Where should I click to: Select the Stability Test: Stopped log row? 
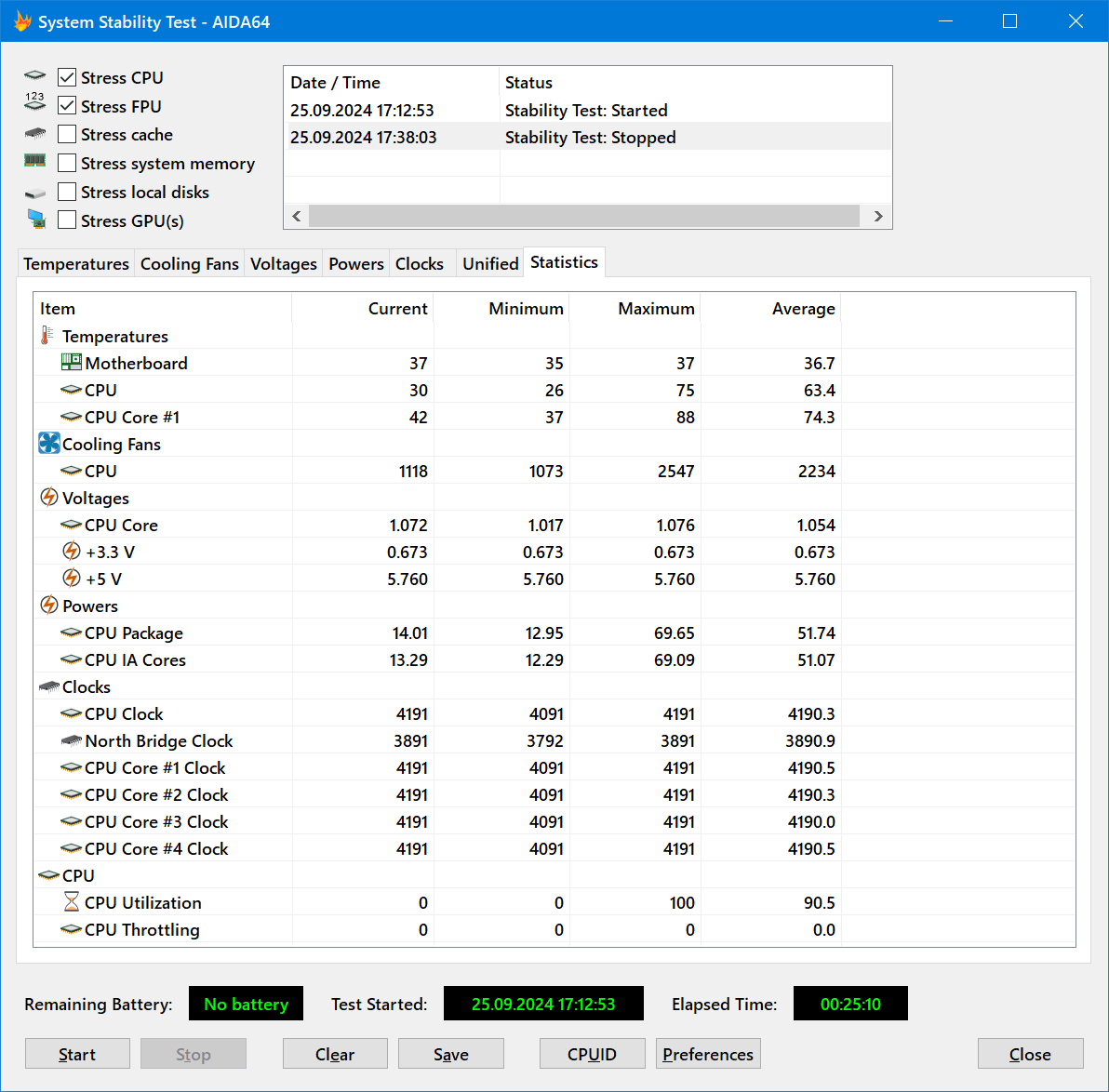pyautogui.click(x=588, y=138)
